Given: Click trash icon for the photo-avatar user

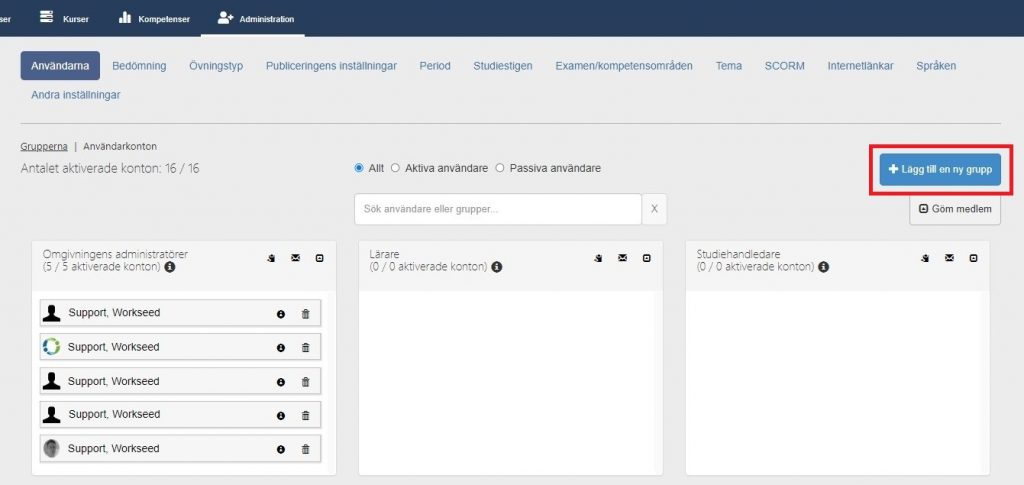Looking at the screenshot, I should [306, 449].
